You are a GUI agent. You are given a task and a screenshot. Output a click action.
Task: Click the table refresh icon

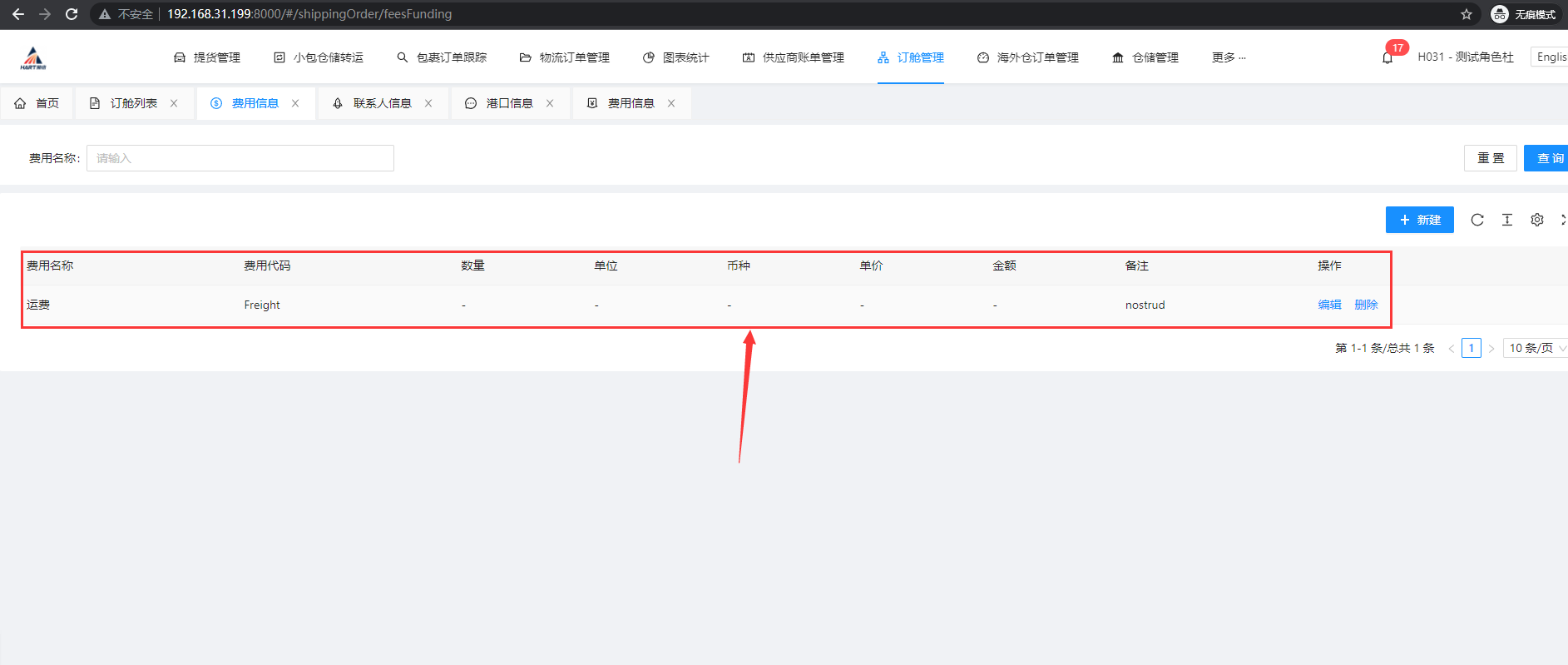1477,220
